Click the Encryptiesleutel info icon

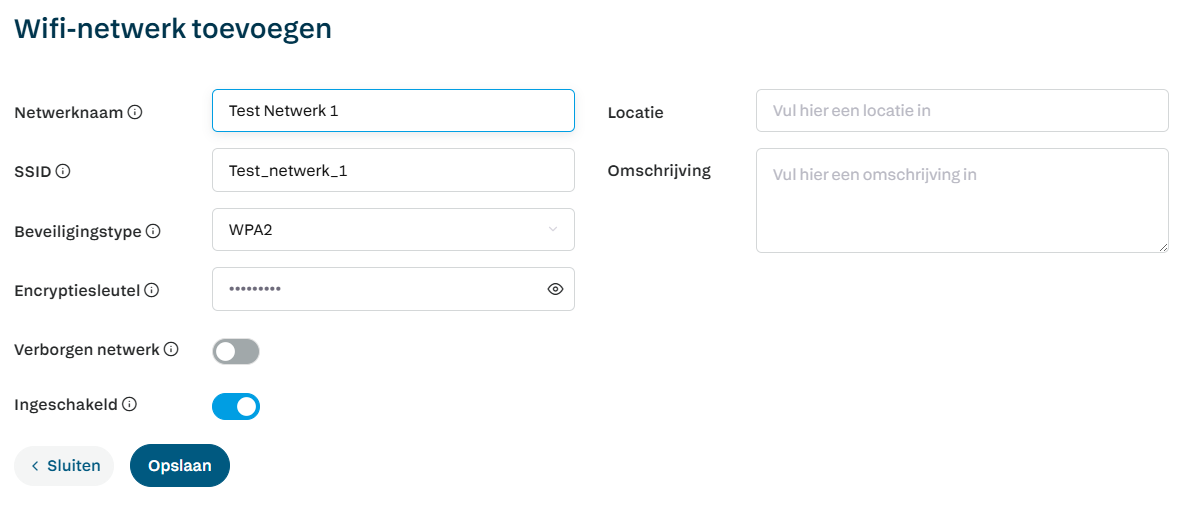coord(152,290)
